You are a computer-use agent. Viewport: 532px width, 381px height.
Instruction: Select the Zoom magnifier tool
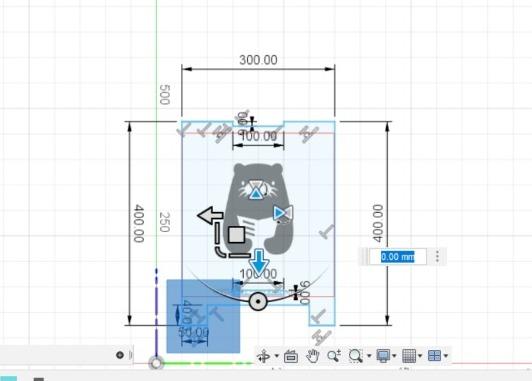(x=334, y=356)
